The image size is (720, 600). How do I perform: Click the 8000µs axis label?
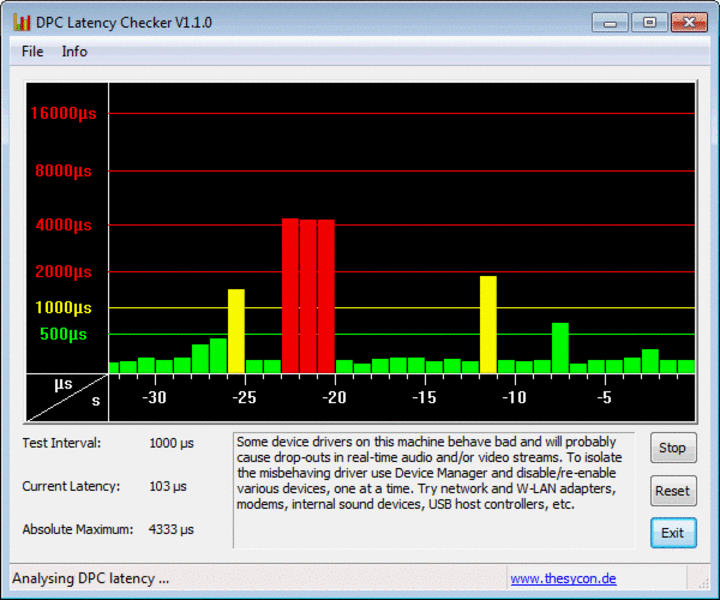pyautogui.click(x=63, y=171)
